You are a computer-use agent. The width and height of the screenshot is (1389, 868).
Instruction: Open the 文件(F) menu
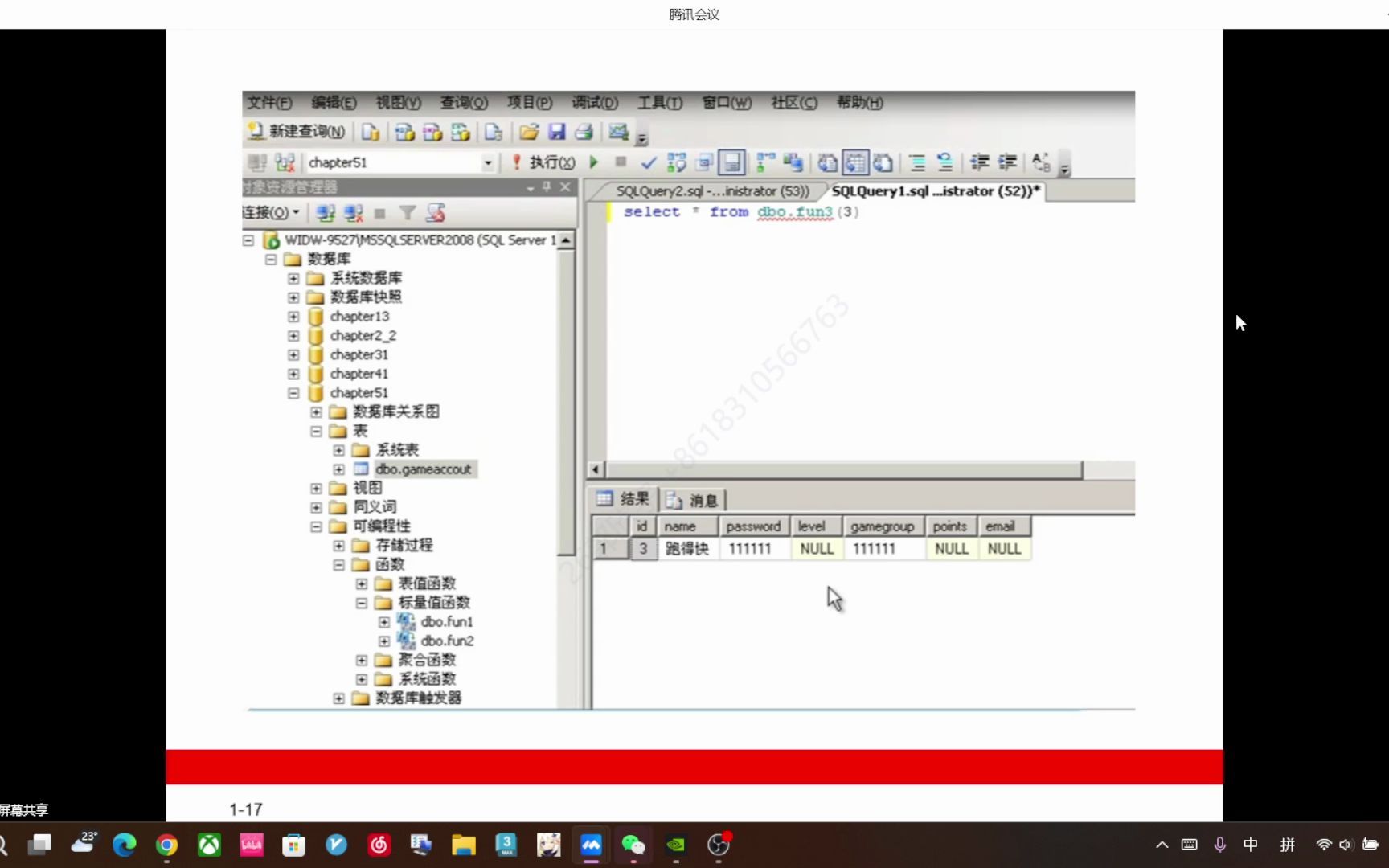[x=269, y=103]
